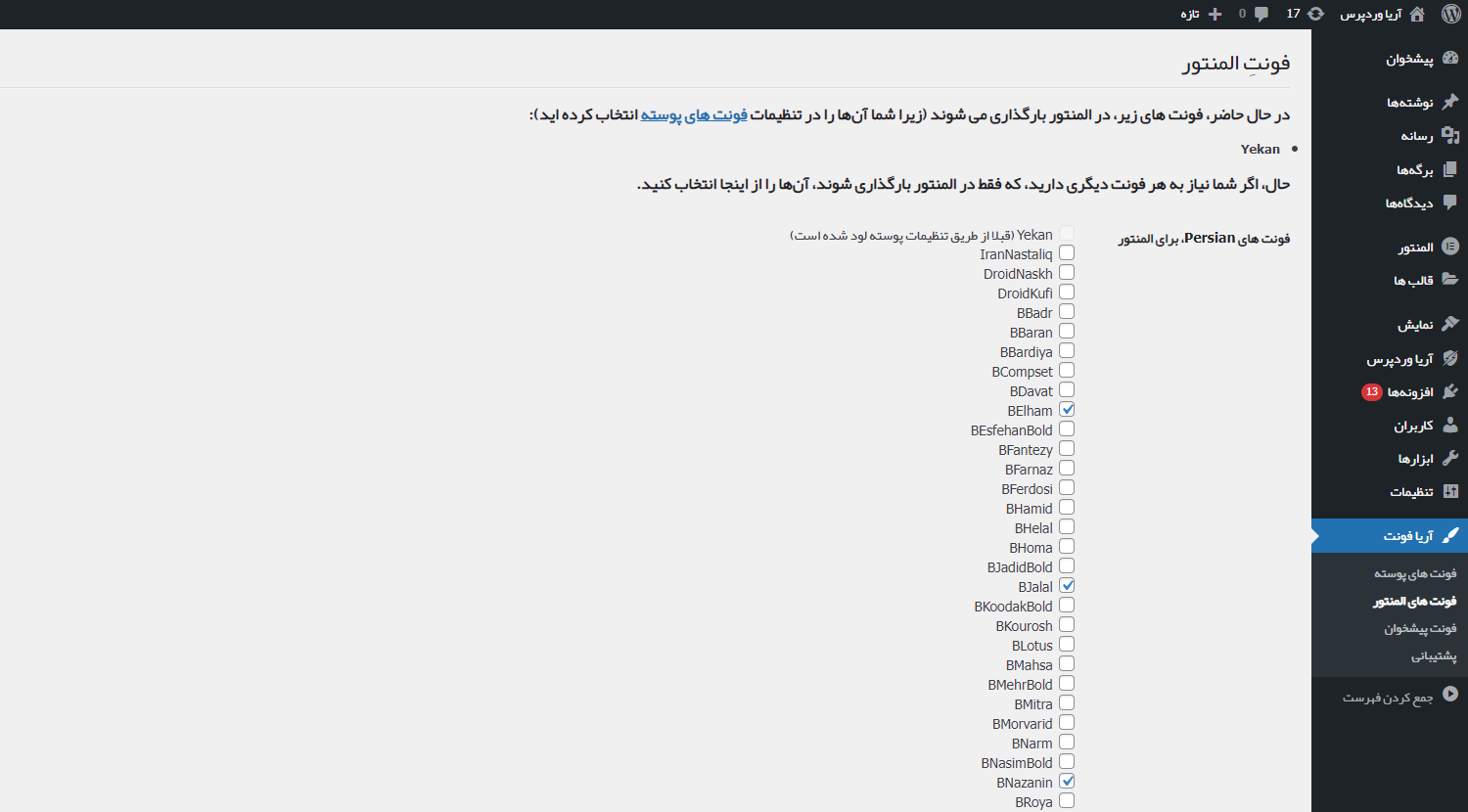Click the icon beside آریا وردپرس in sidebar
The height and width of the screenshot is (812, 1468).
coord(1449,359)
